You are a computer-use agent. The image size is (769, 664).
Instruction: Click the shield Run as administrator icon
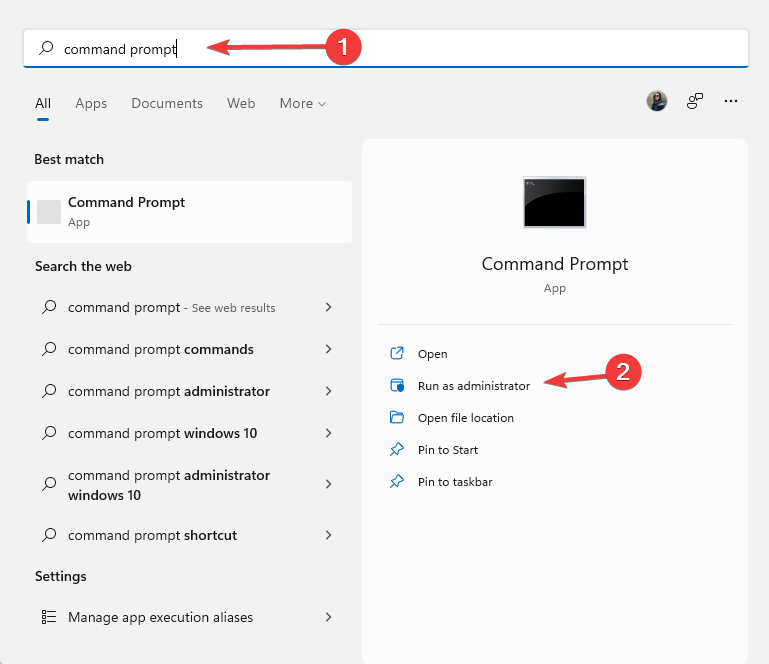pyautogui.click(x=397, y=386)
